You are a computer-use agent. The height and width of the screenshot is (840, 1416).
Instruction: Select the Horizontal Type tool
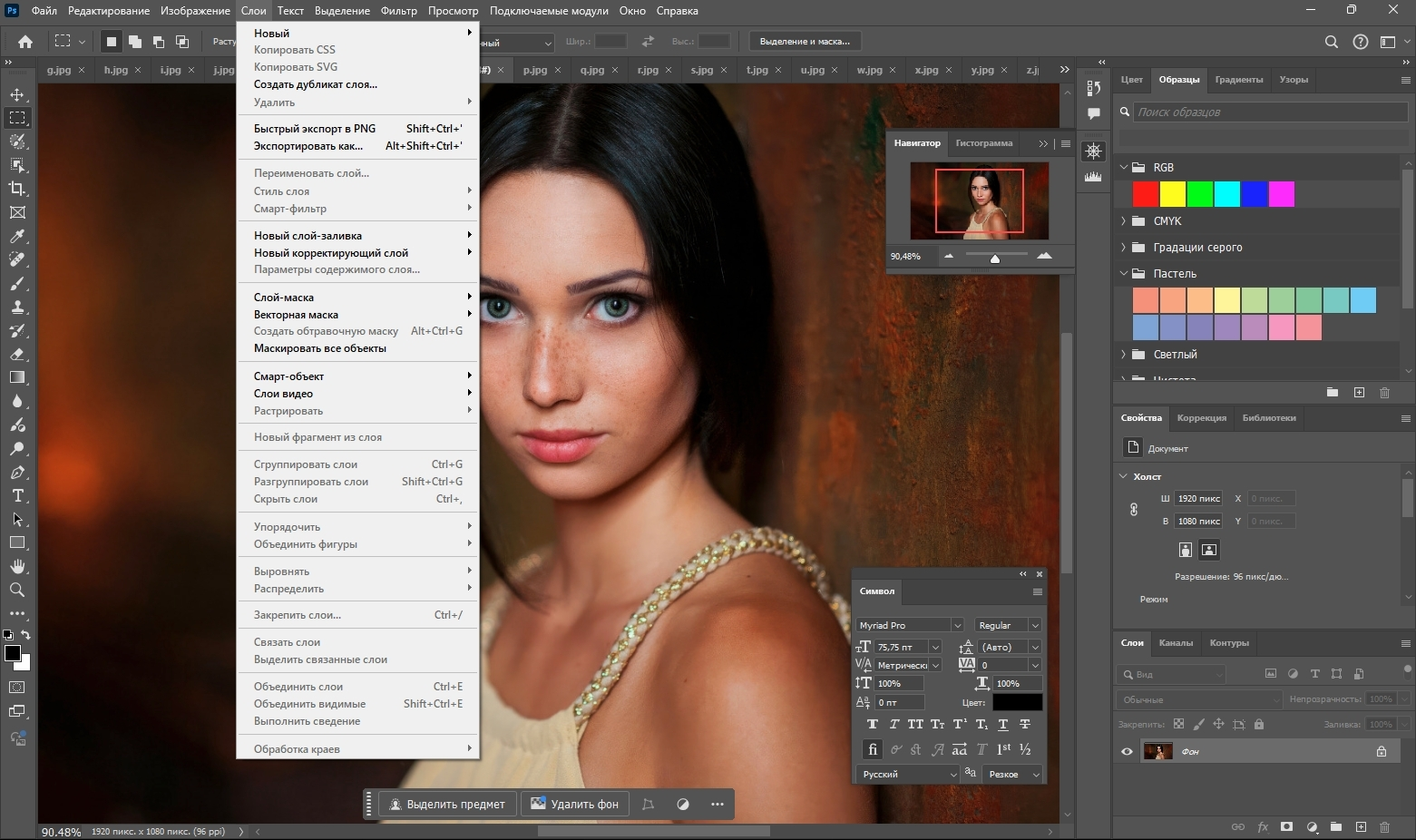click(17, 496)
